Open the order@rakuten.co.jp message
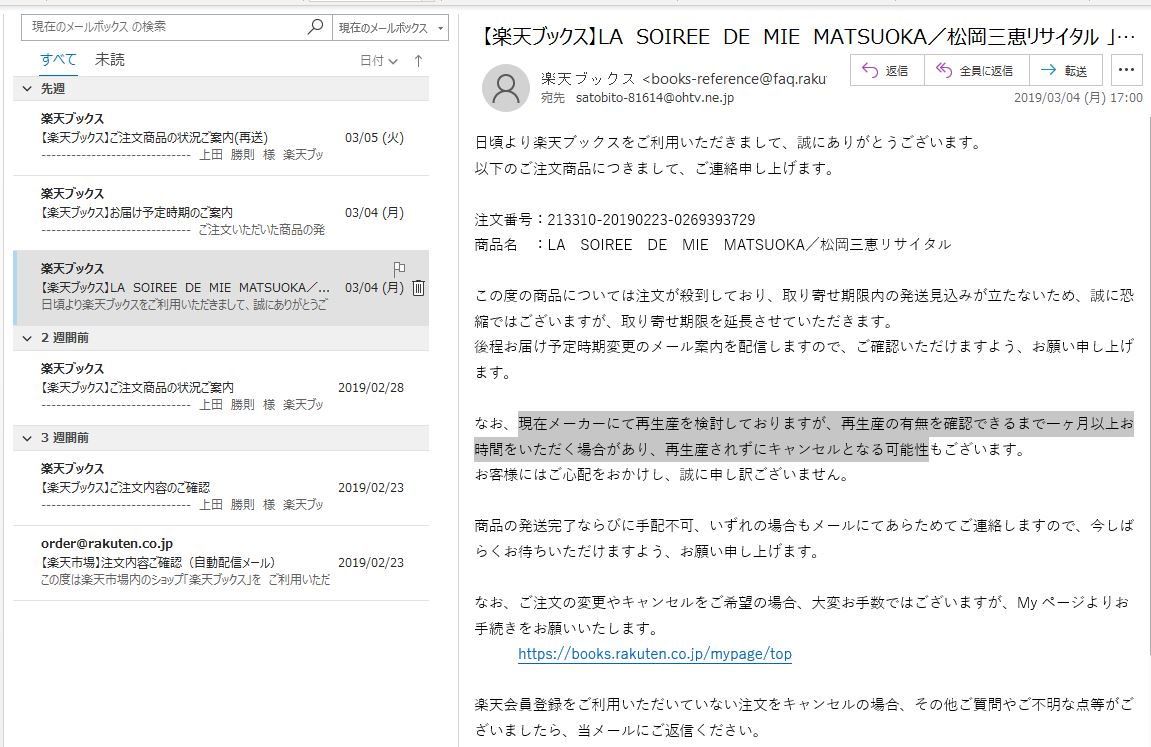Image resolution: width=1151 pixels, height=747 pixels. tap(221, 563)
